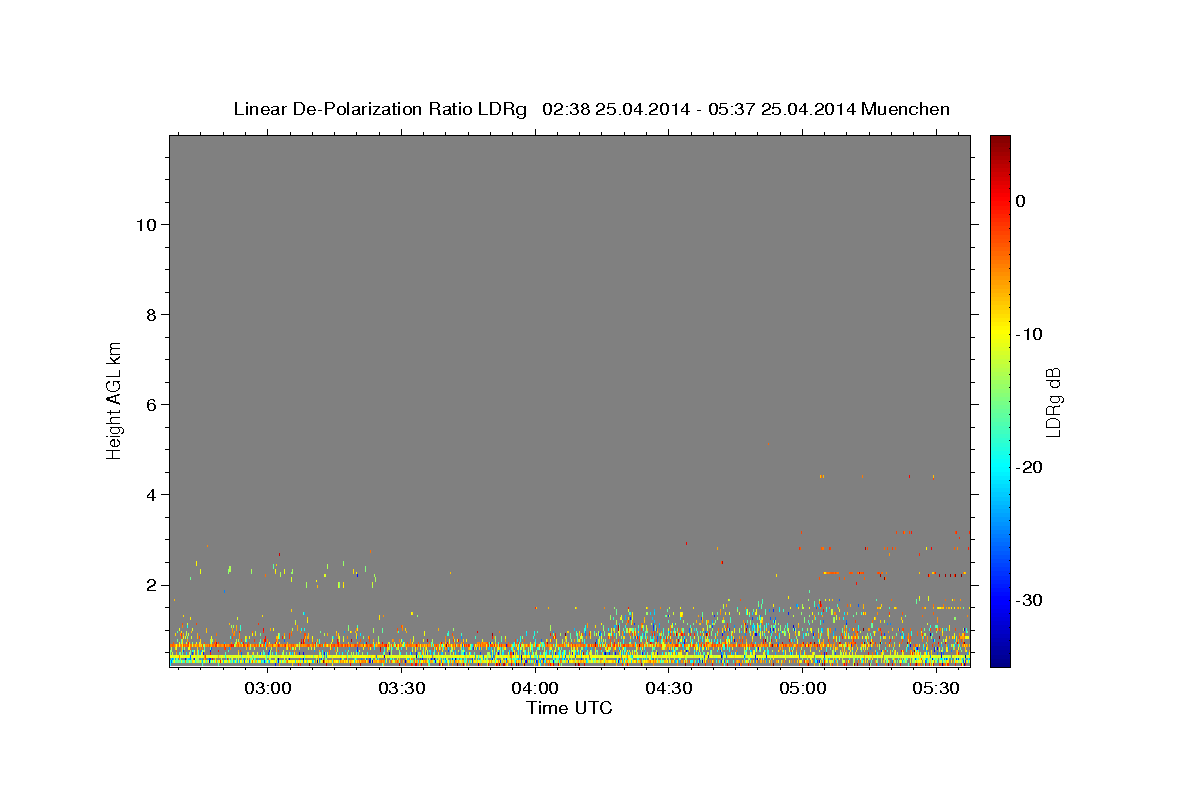This screenshot has height=800, width=1200.
Task: Click the 04:00 time tick label
Action: [535, 689]
